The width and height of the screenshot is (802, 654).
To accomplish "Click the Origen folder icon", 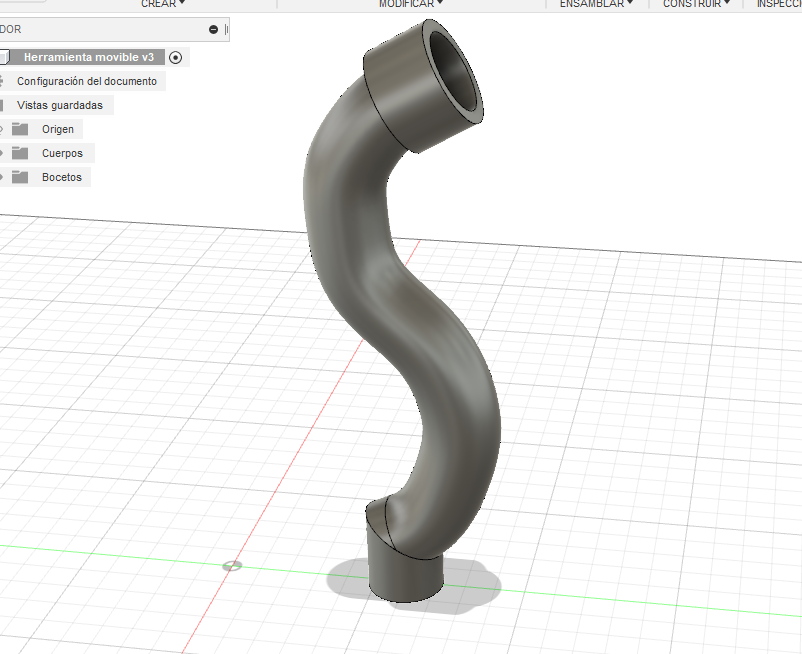I will [20, 129].
